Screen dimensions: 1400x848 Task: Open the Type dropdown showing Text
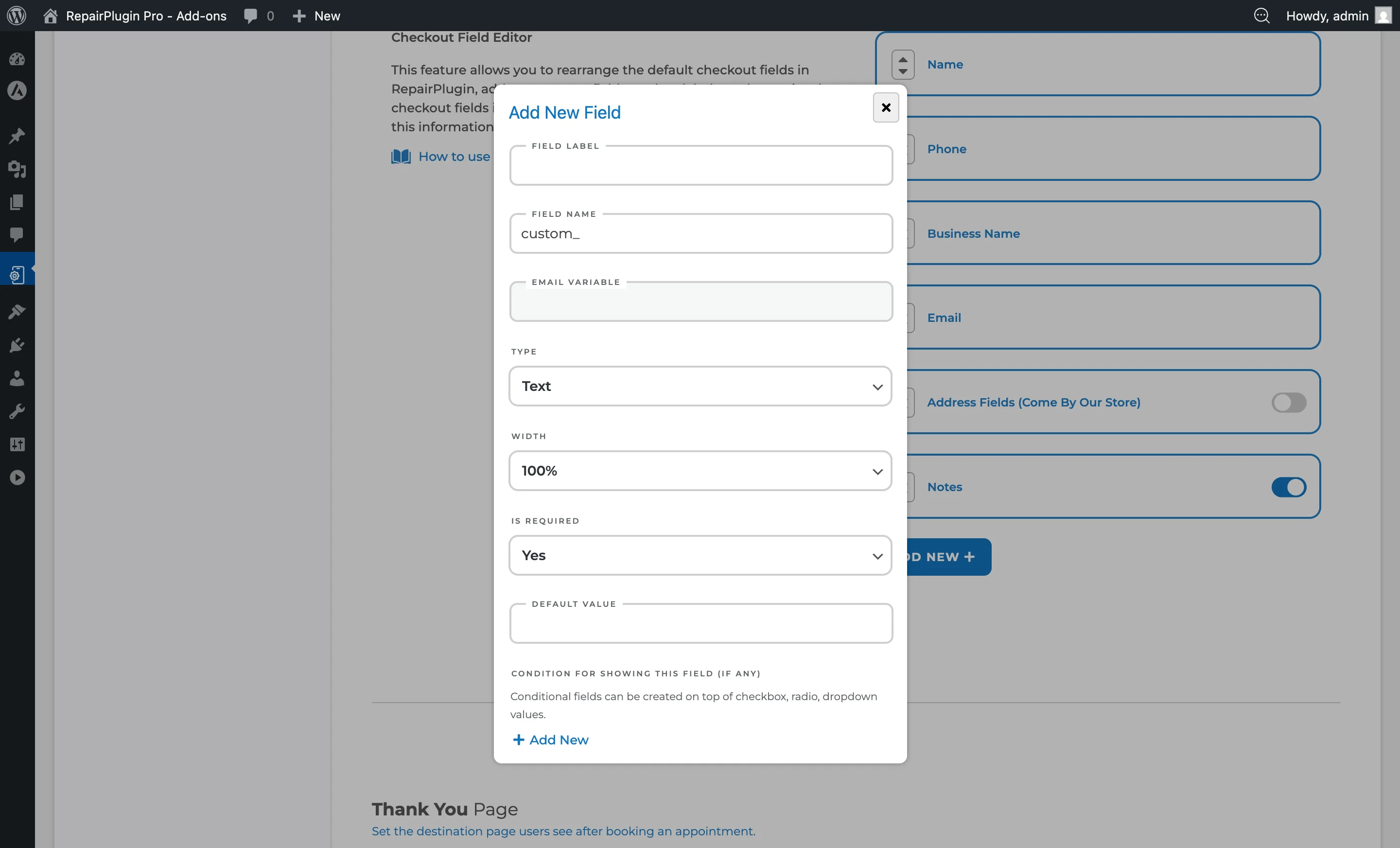coord(700,386)
